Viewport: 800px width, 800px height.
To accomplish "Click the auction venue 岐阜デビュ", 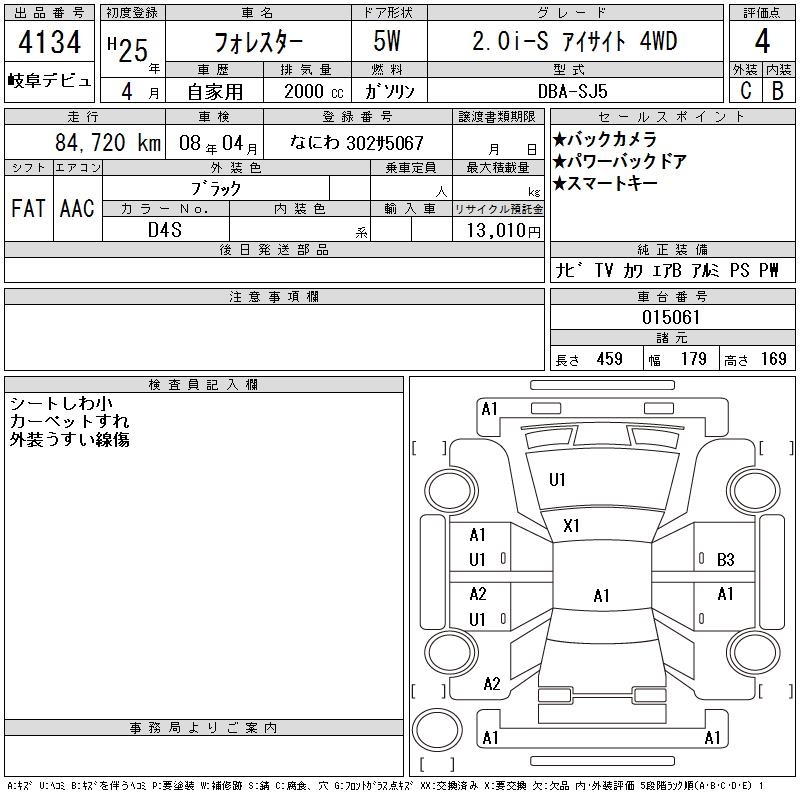I will (49, 81).
